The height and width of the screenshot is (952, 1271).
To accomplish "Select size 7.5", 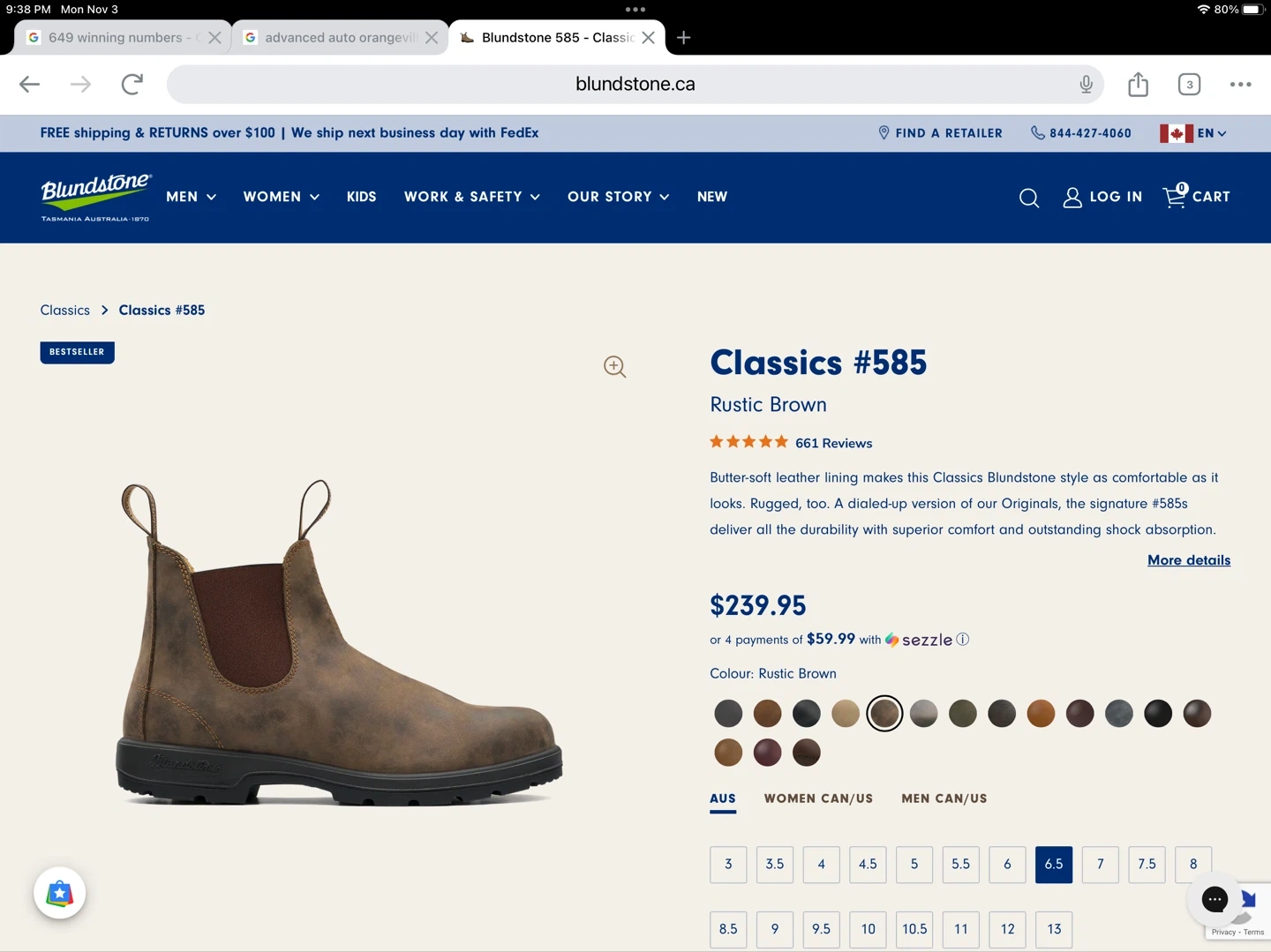I will point(1147,865).
